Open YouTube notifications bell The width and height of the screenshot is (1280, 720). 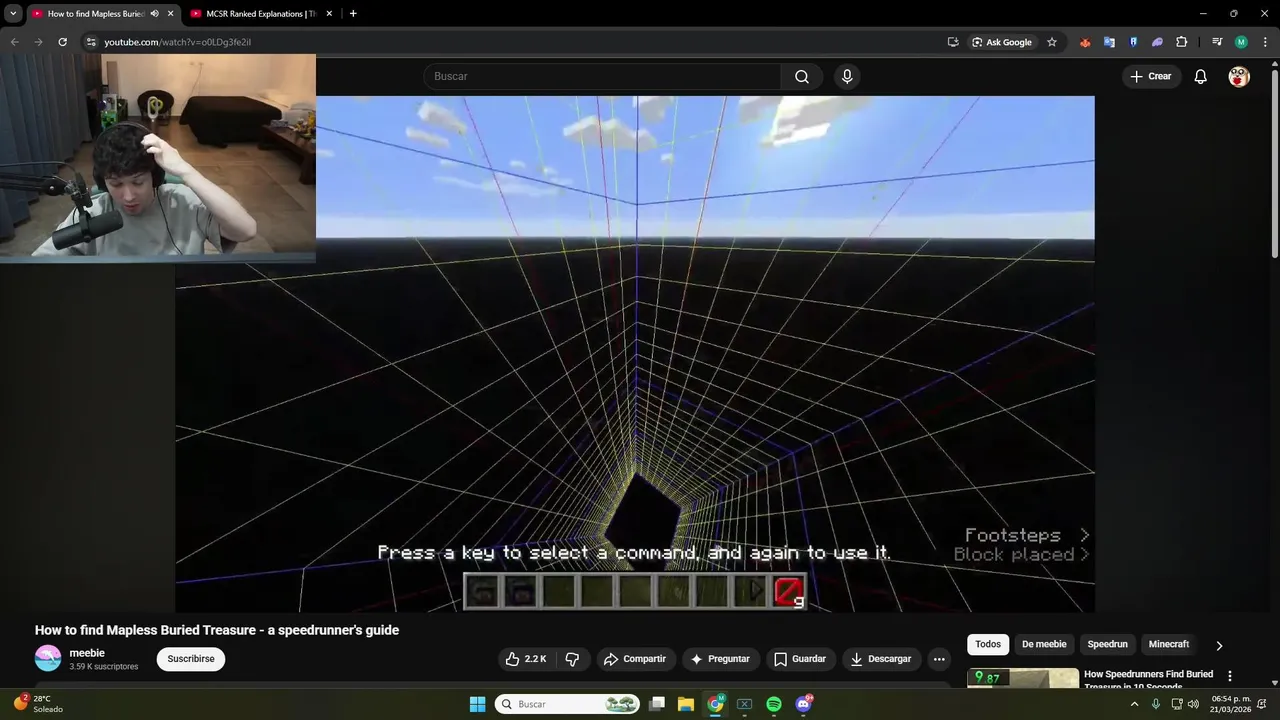1201,76
